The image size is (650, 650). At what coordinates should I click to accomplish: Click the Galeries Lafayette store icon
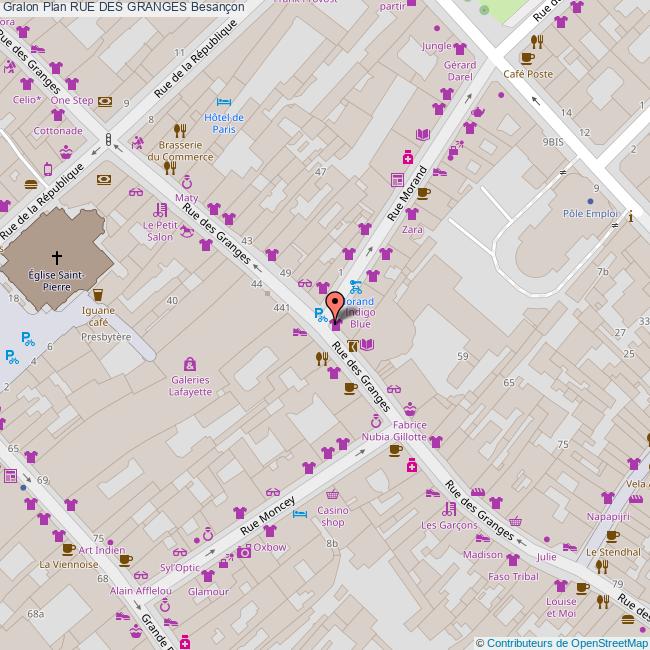(190, 365)
